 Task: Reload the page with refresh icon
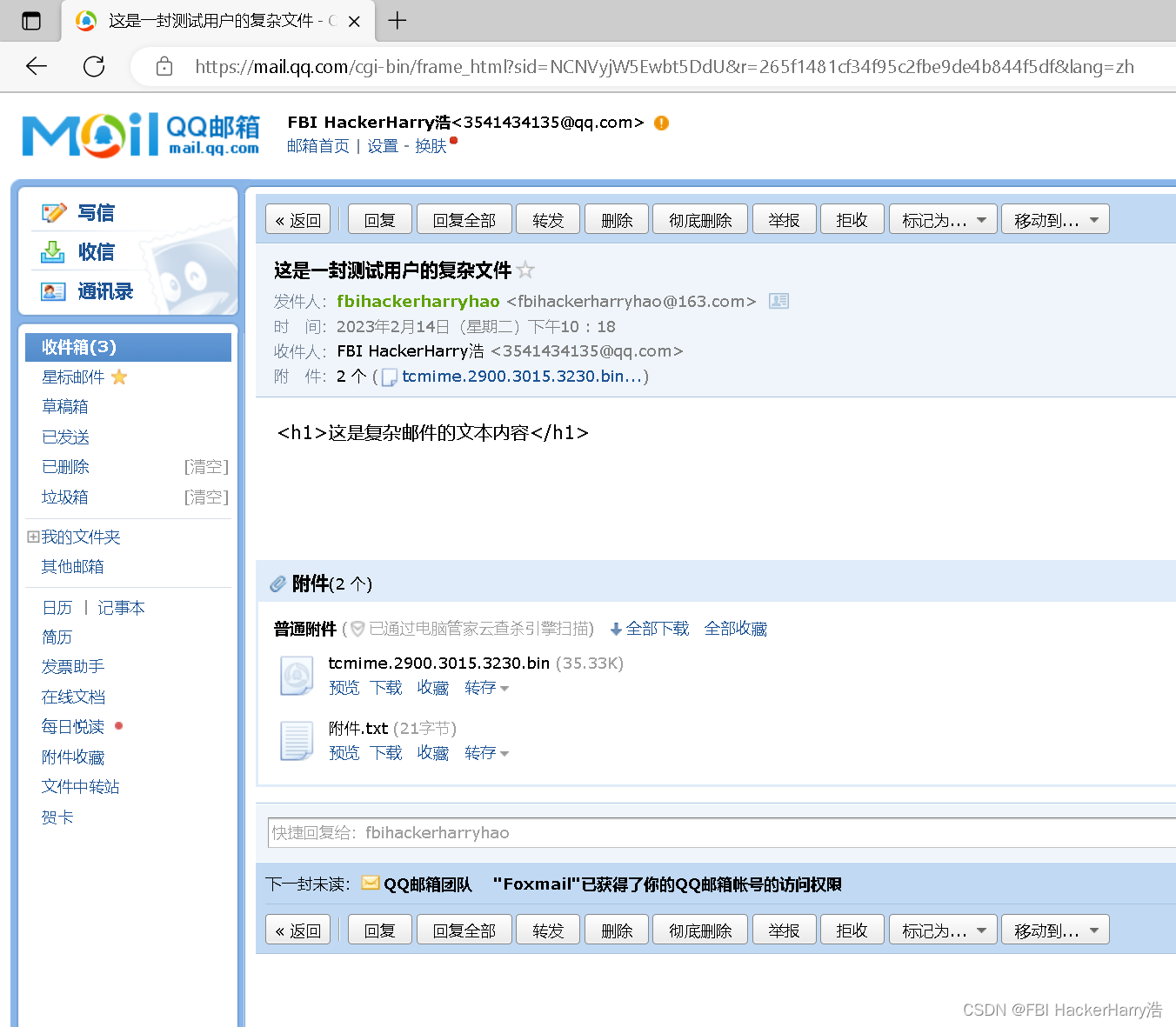(94, 66)
